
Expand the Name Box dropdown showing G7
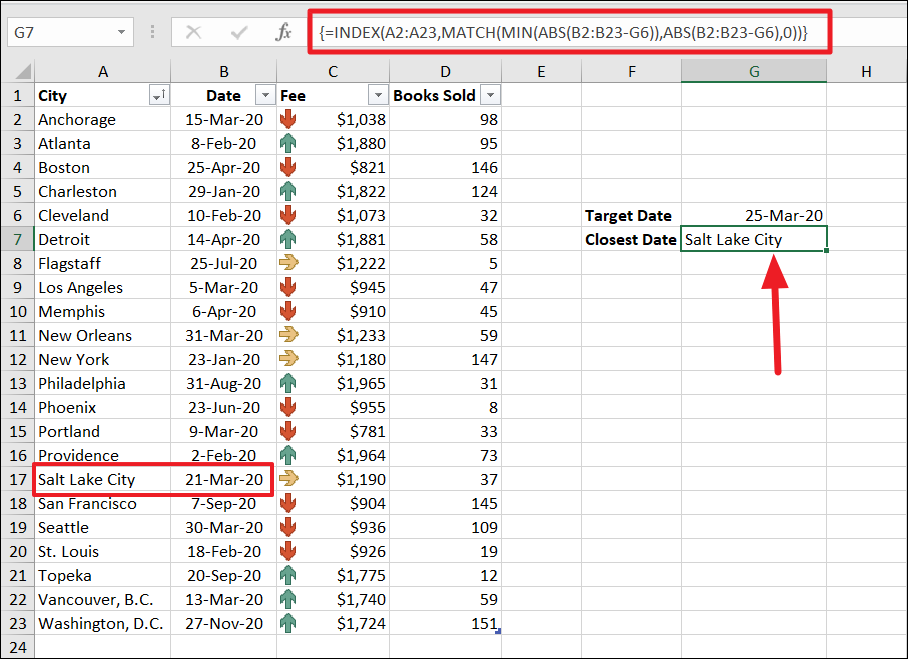119,32
